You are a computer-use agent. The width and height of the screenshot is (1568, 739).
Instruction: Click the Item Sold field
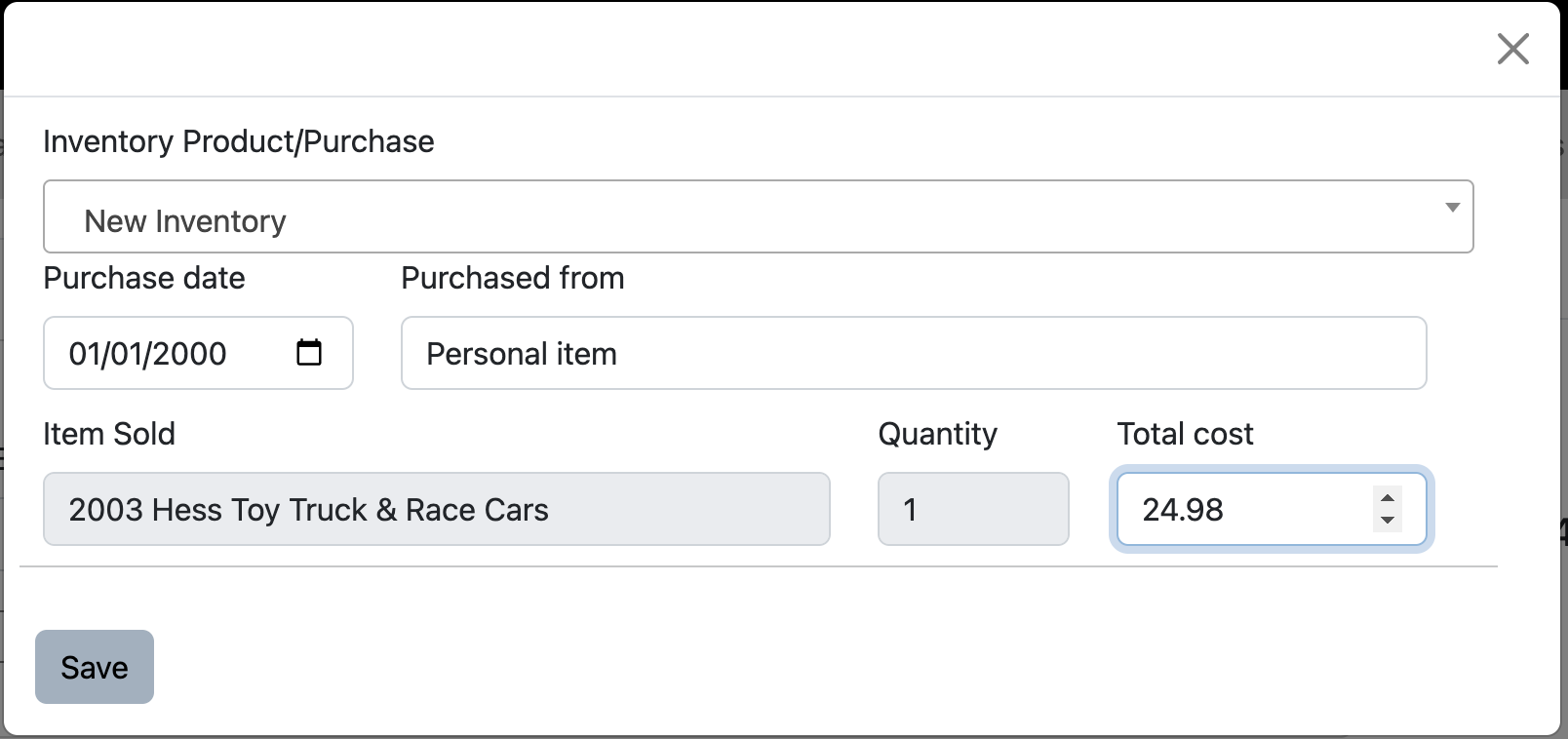point(436,509)
